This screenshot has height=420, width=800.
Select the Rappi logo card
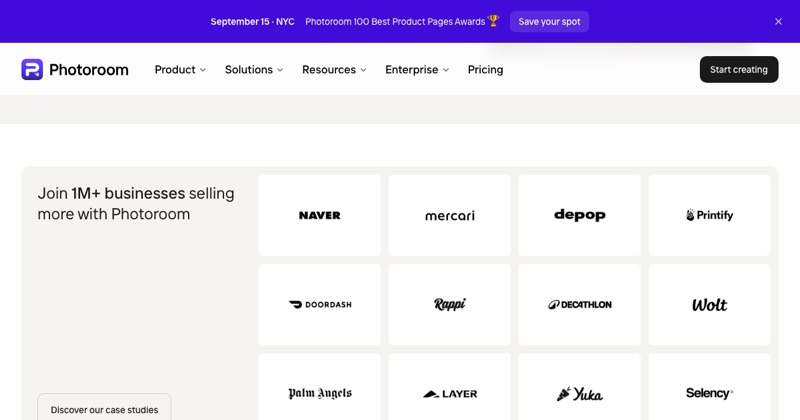point(449,305)
